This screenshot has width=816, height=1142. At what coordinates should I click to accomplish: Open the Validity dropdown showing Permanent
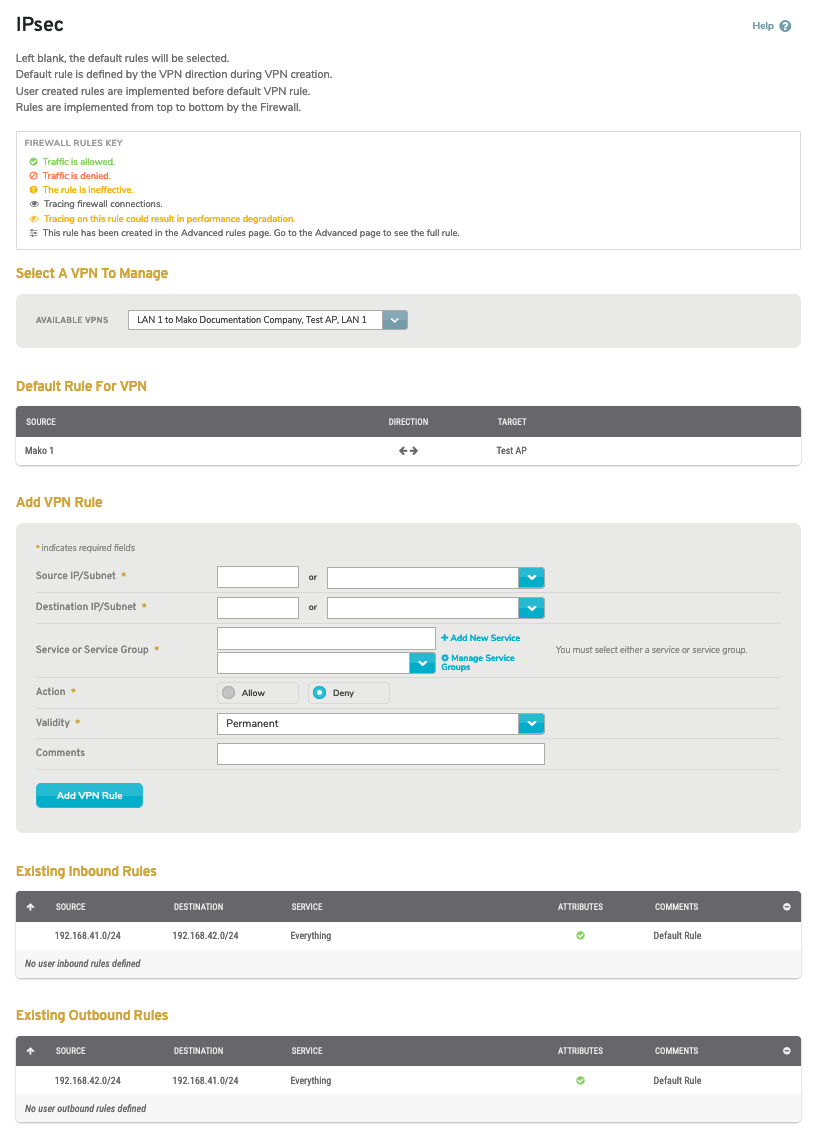click(531, 723)
